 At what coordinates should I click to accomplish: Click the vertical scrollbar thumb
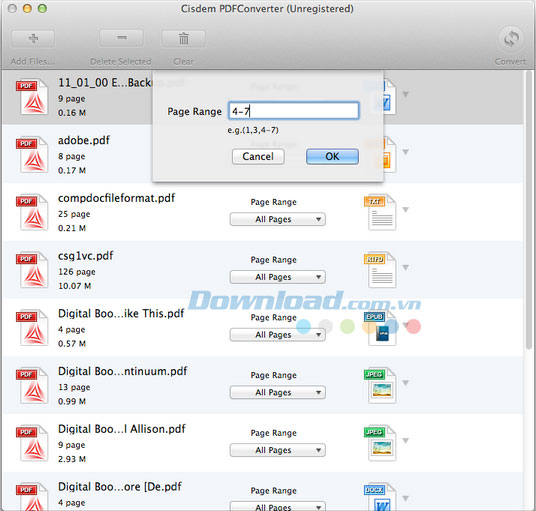[529, 210]
